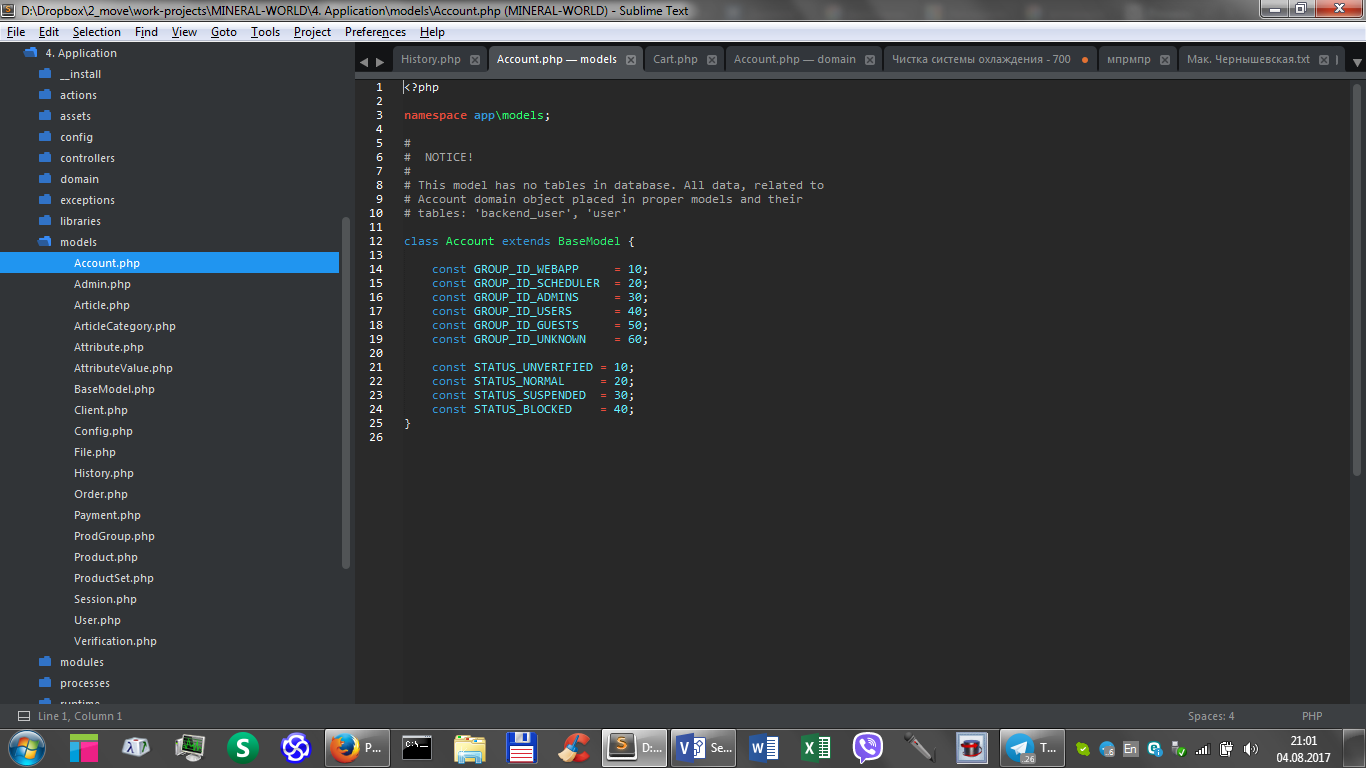This screenshot has height=768, width=1366.
Task: Expand the libraries folder
Action: click(45, 221)
